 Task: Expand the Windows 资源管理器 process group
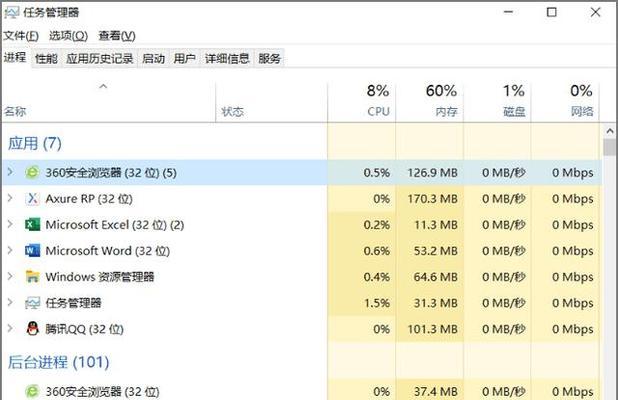tap(10, 277)
